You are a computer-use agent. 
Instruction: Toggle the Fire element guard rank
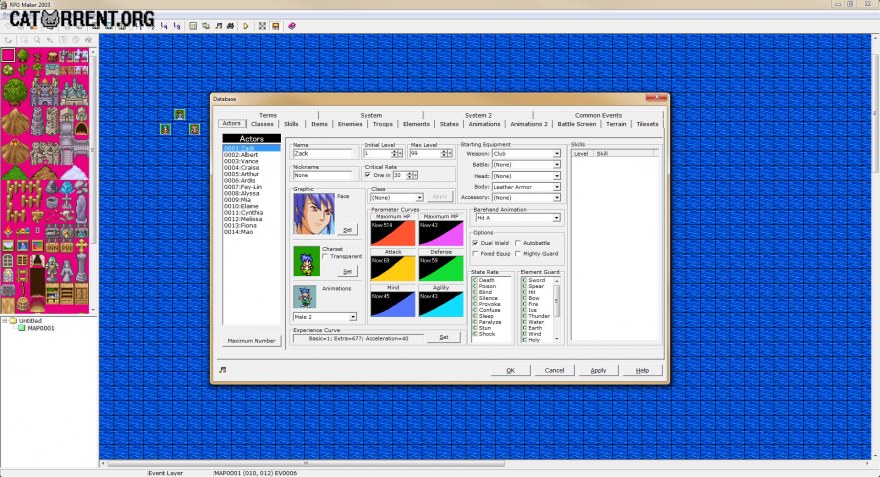point(524,304)
